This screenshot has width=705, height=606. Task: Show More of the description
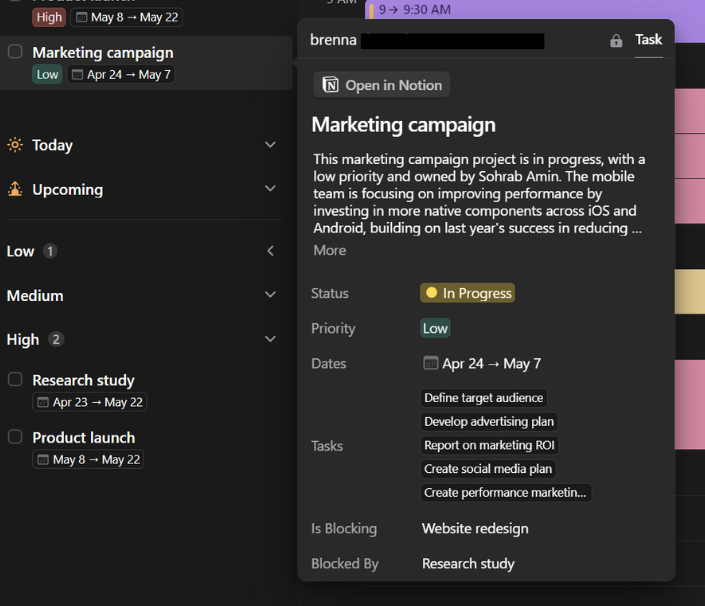pos(330,250)
